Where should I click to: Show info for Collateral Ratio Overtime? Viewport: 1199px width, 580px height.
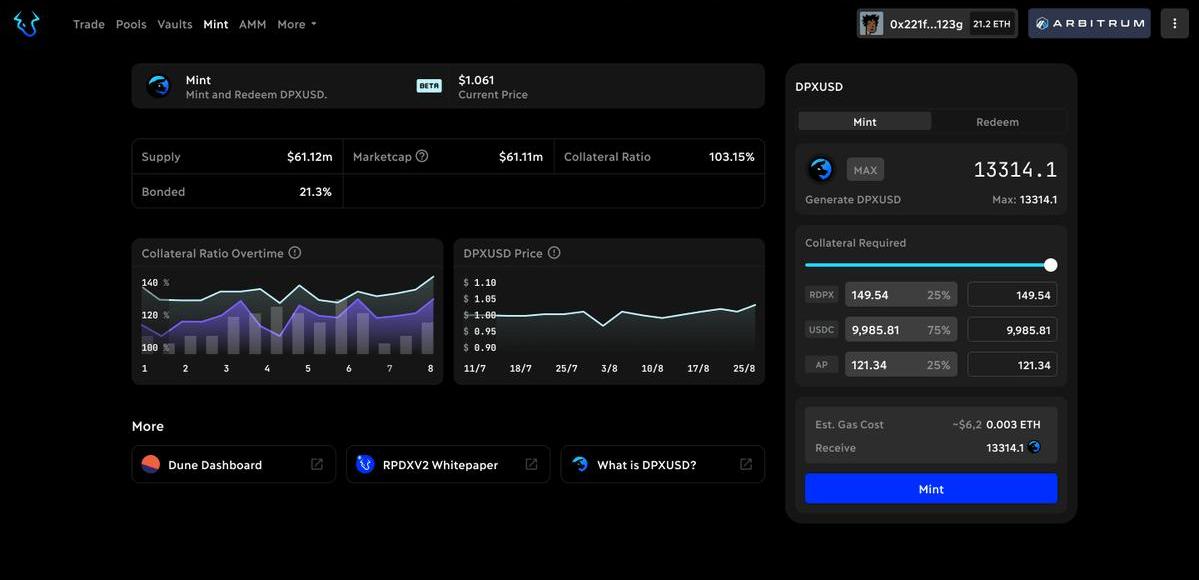295,253
